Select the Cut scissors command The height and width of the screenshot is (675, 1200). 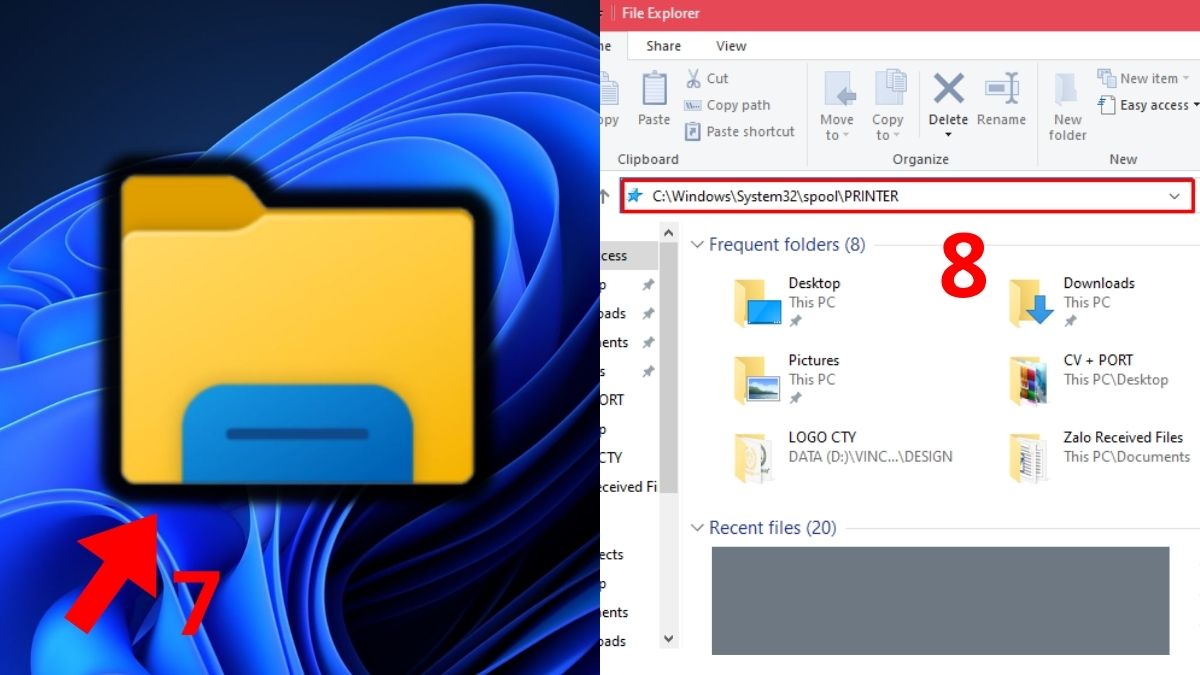707,78
